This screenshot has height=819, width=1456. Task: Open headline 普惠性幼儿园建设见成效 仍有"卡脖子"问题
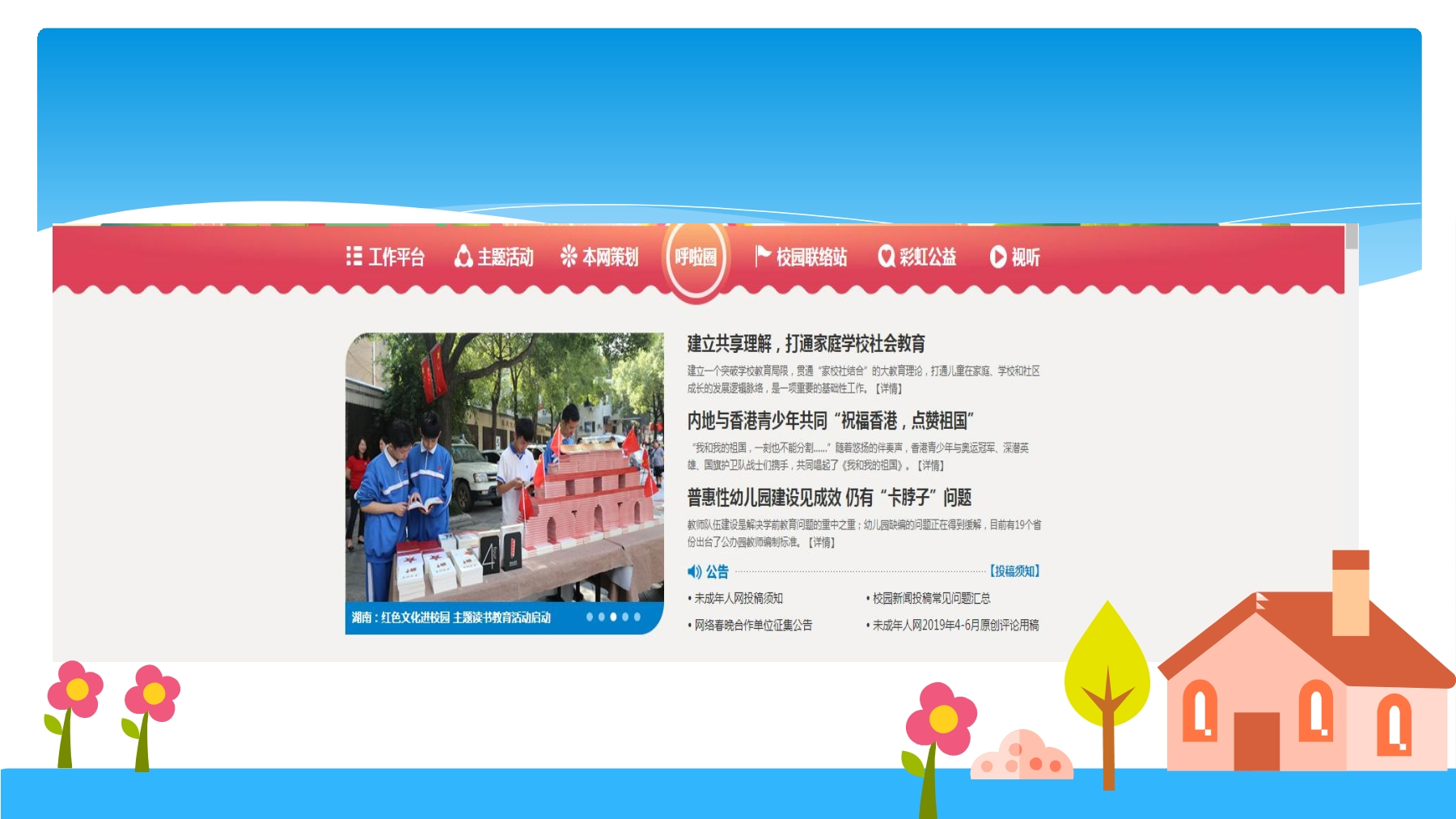point(829,497)
